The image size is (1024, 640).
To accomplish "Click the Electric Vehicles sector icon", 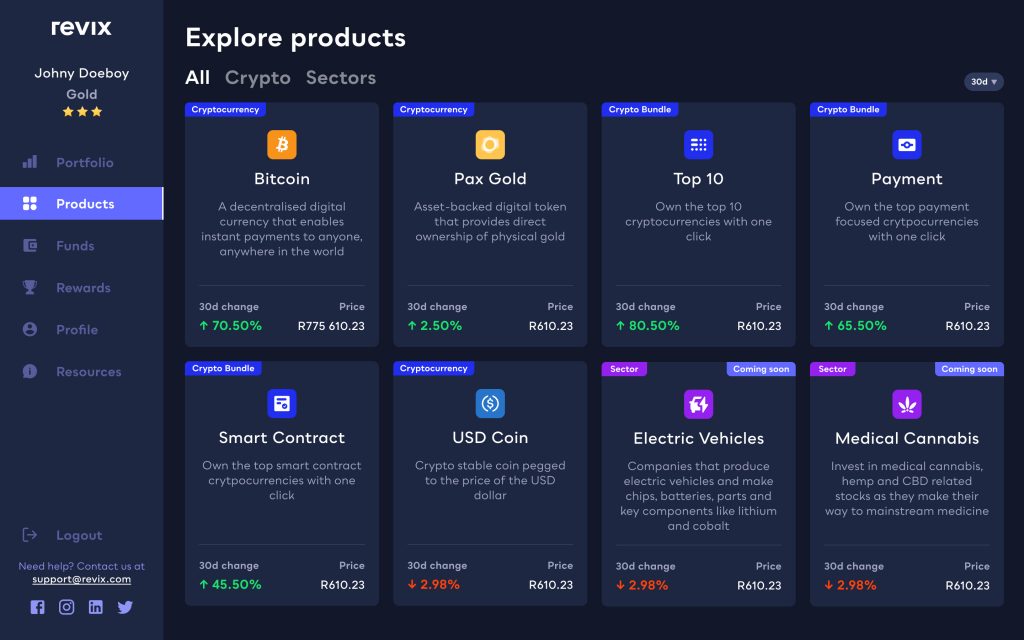I will pyautogui.click(x=698, y=404).
